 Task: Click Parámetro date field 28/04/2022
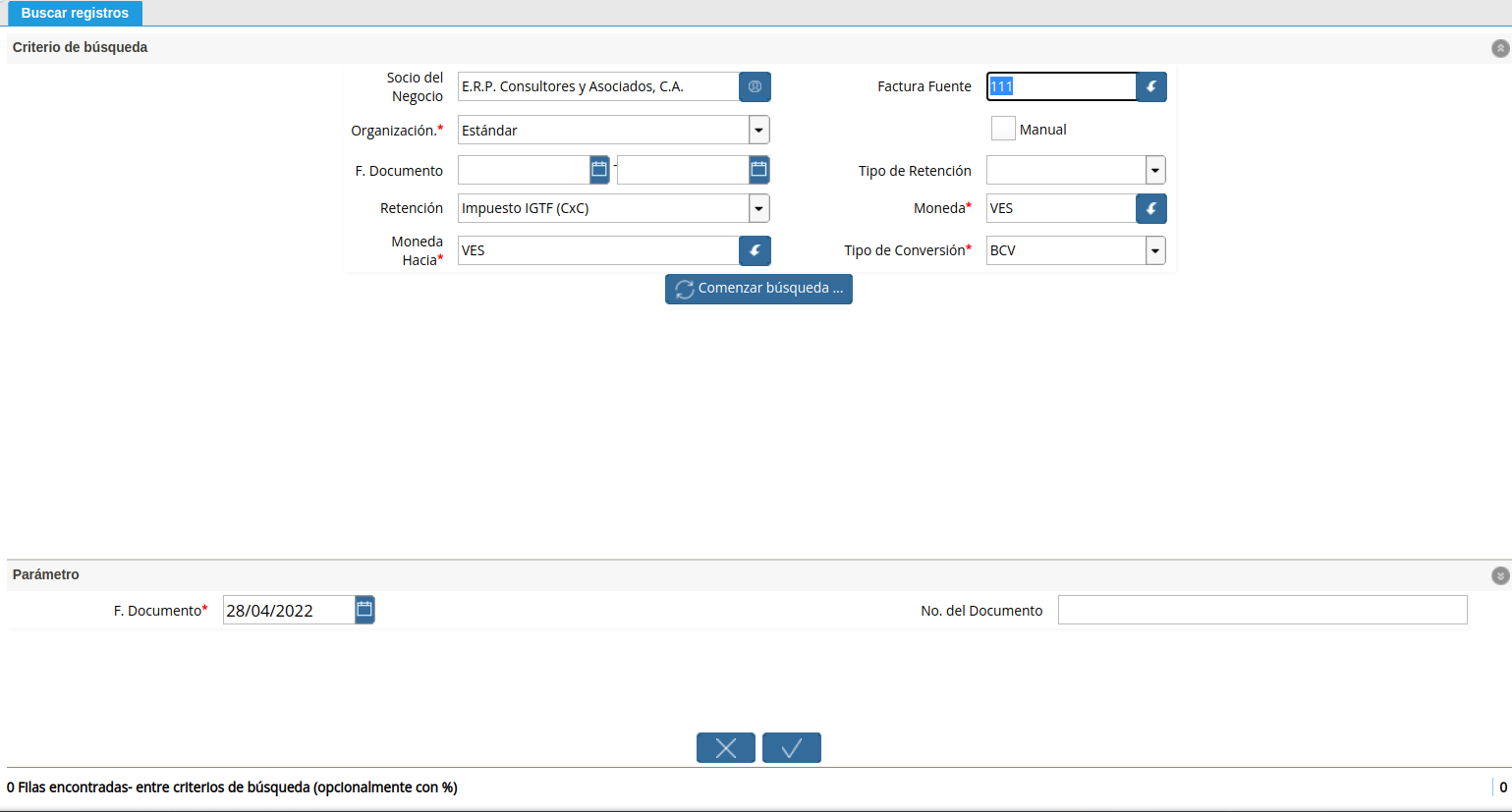click(289, 610)
